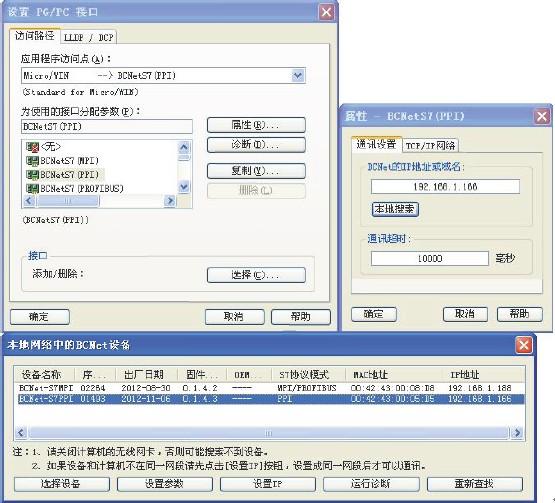Viewport: 555px width, 503px height.
Task: Click the interface parameter field BCNetS7(PPI)
Action: pos(107,126)
